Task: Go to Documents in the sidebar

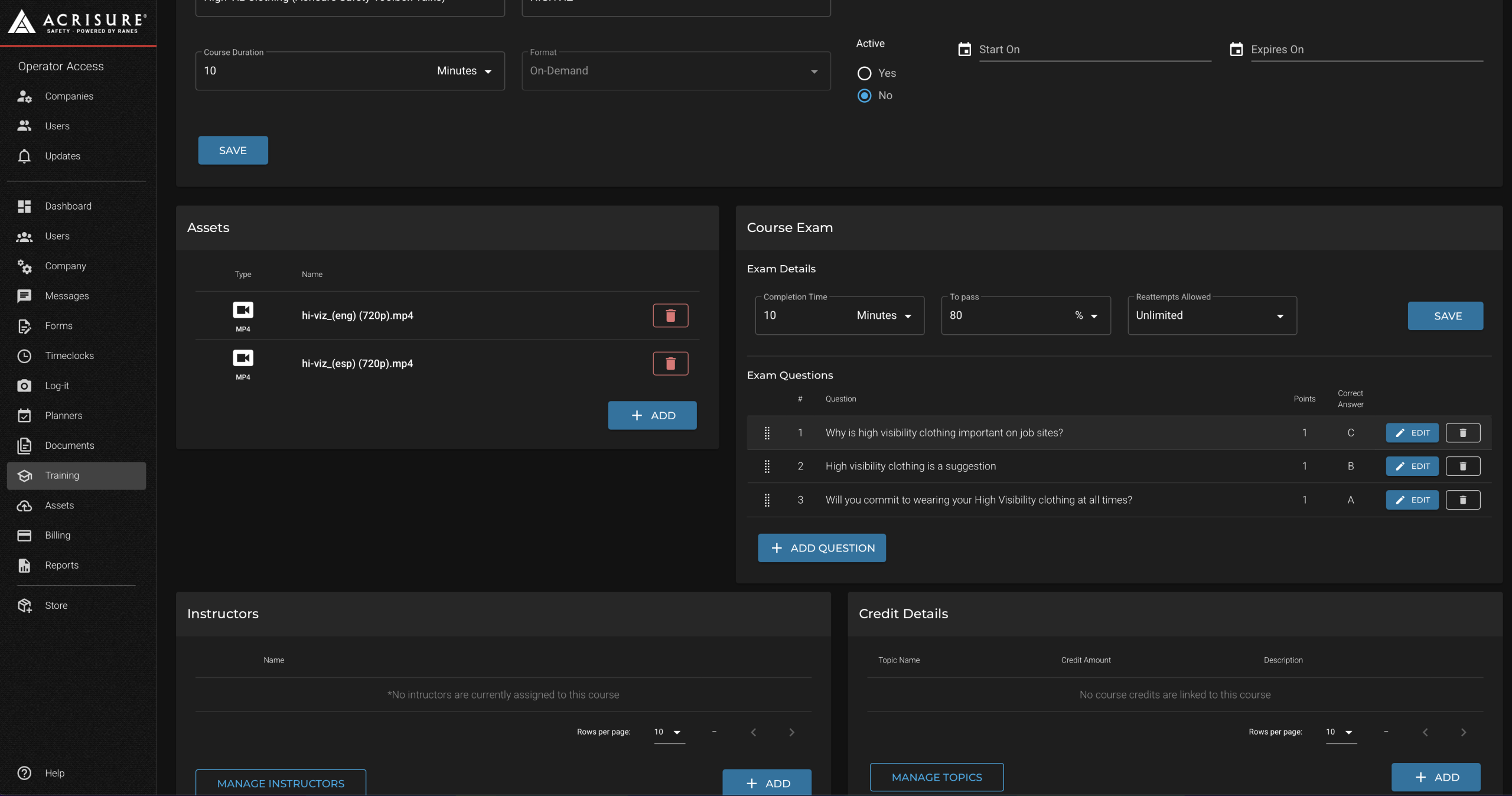Action: 69,445
